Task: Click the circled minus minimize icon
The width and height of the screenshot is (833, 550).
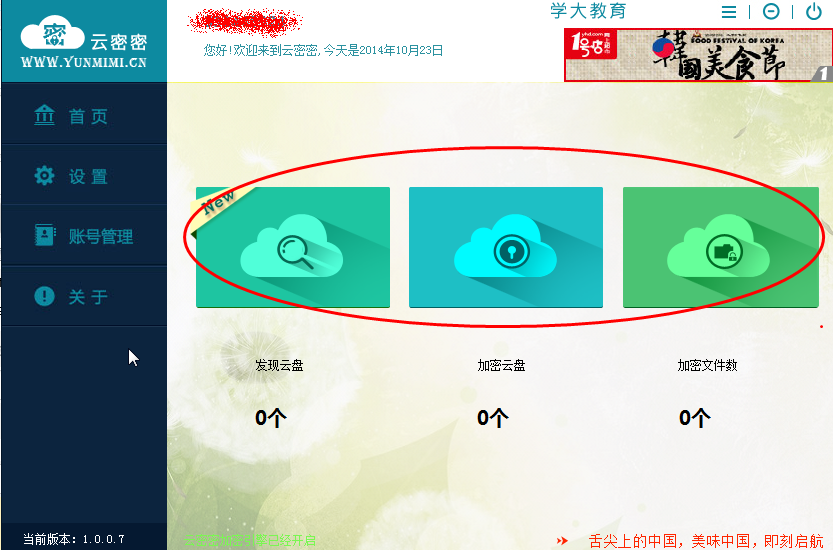Action: [x=771, y=11]
